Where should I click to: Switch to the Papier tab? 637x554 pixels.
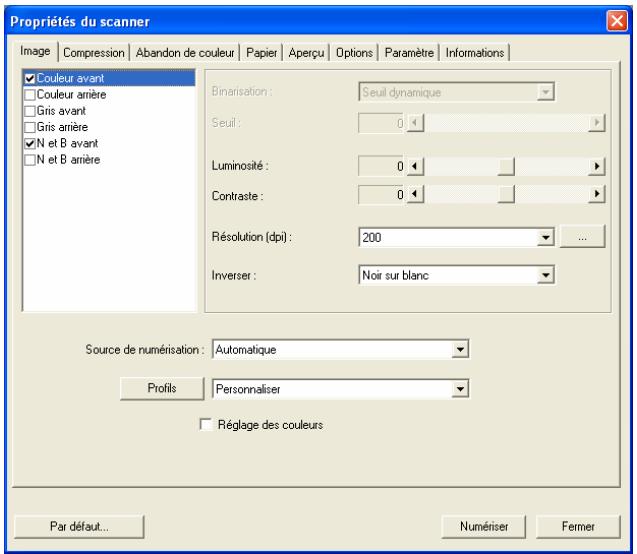tap(261, 53)
